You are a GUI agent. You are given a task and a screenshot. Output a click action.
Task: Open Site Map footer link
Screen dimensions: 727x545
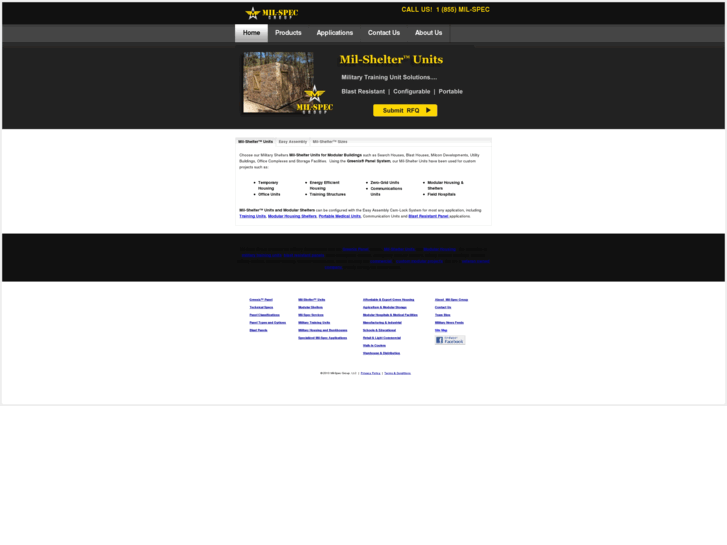point(441,330)
